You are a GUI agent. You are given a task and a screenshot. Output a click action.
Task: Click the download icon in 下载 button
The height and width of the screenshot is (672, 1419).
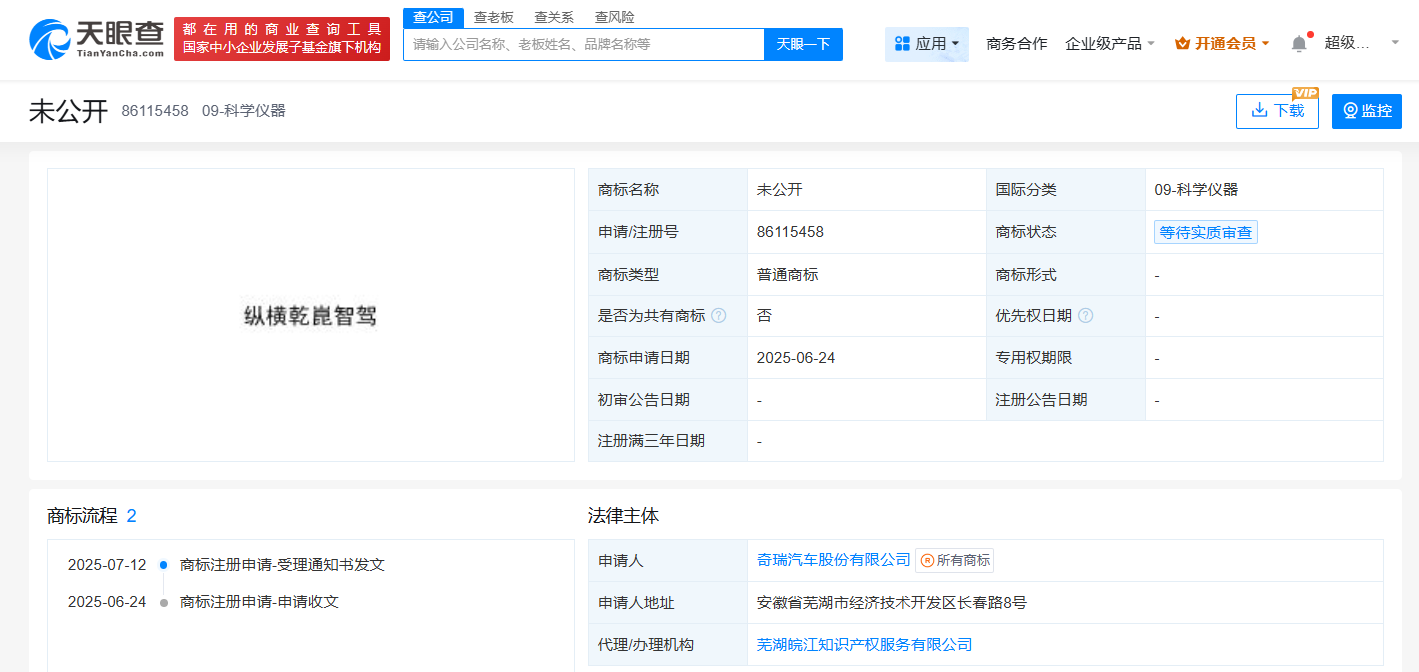click(x=1259, y=110)
